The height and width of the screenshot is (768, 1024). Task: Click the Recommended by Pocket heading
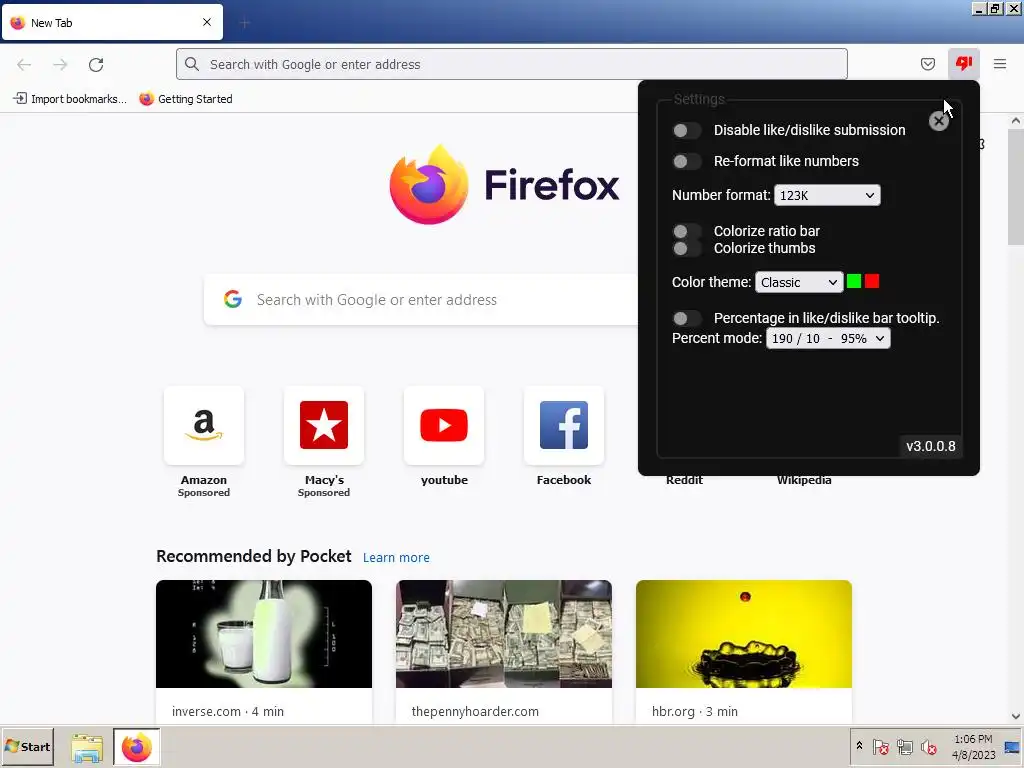253,556
